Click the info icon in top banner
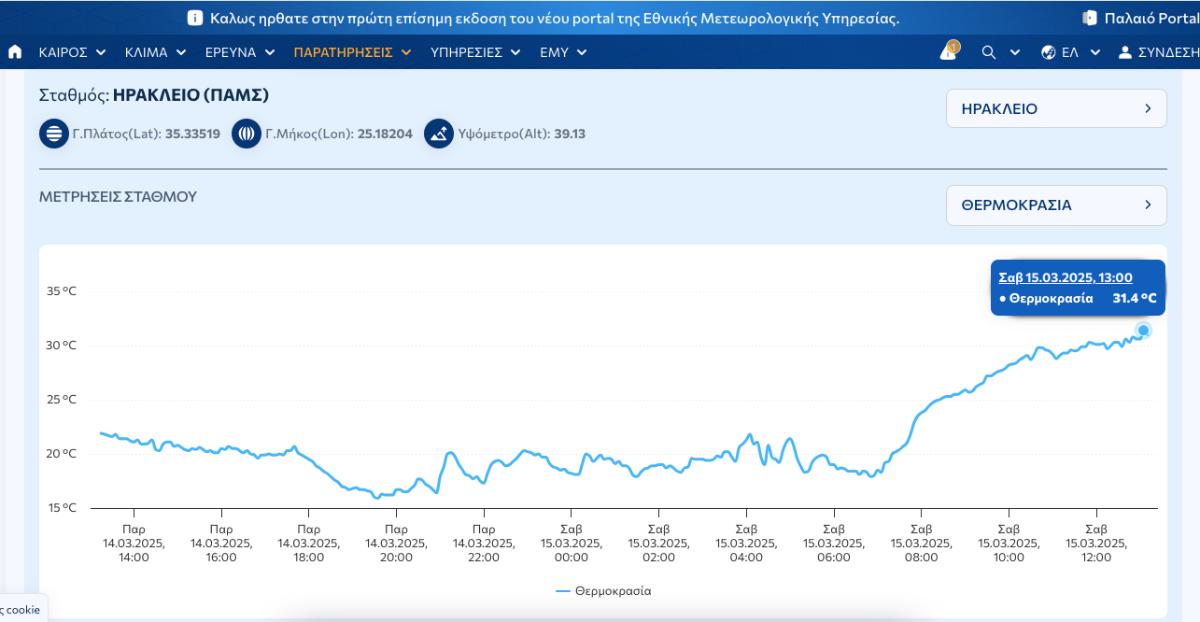Viewport: 1200px width, 622px height. 195,18
